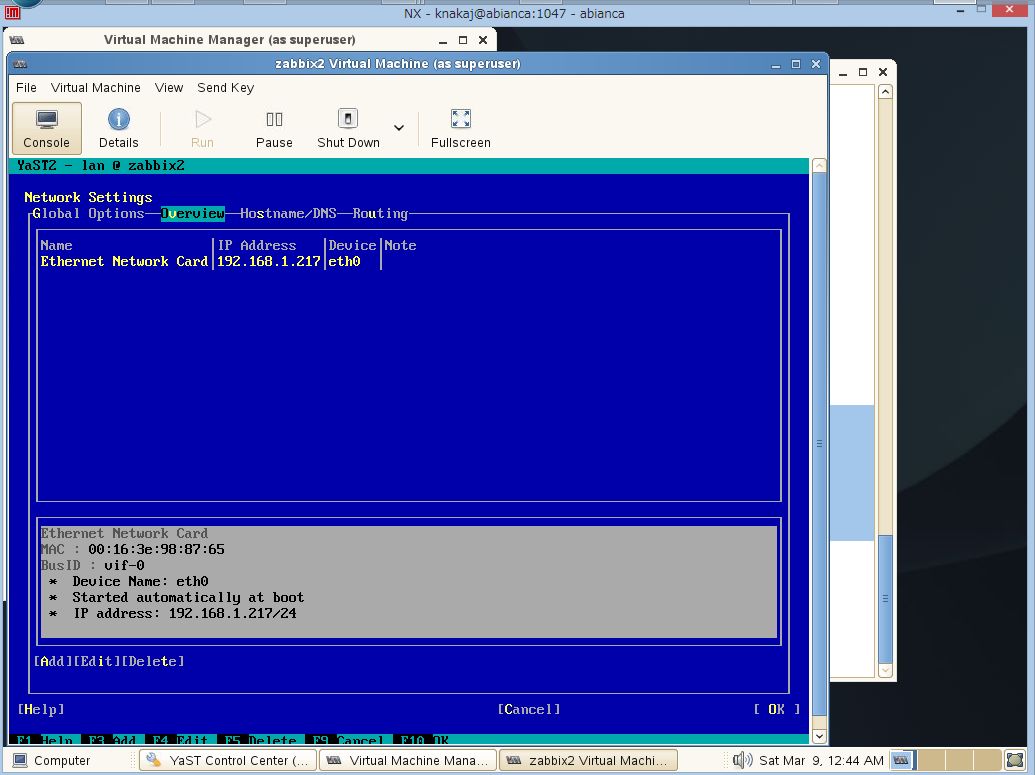Shut Down the virtual machine
Screen dimensions: 1035x775
(348, 128)
